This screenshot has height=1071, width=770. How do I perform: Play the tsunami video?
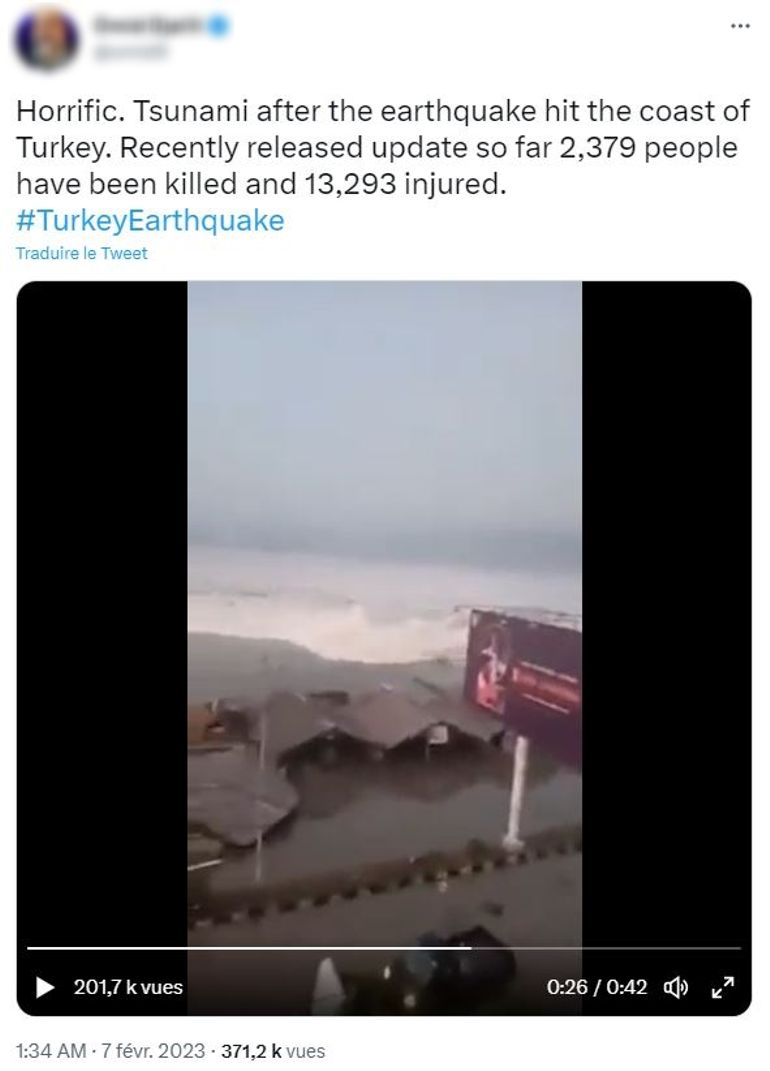tap(45, 987)
